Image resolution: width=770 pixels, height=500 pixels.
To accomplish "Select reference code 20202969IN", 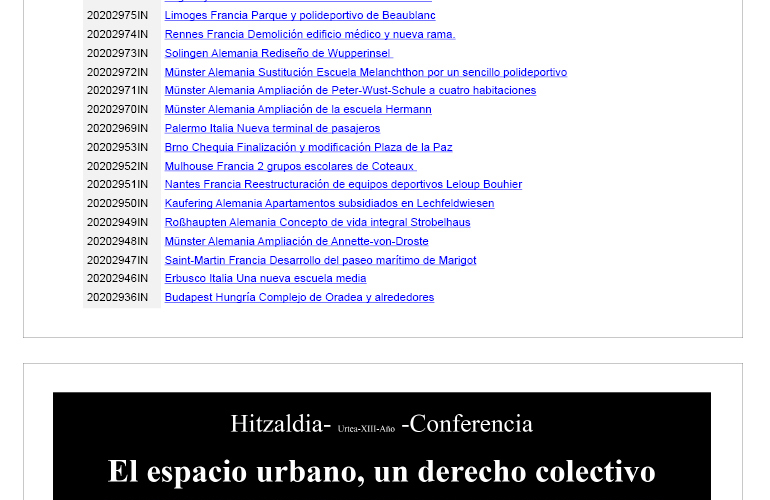I will pos(117,128).
